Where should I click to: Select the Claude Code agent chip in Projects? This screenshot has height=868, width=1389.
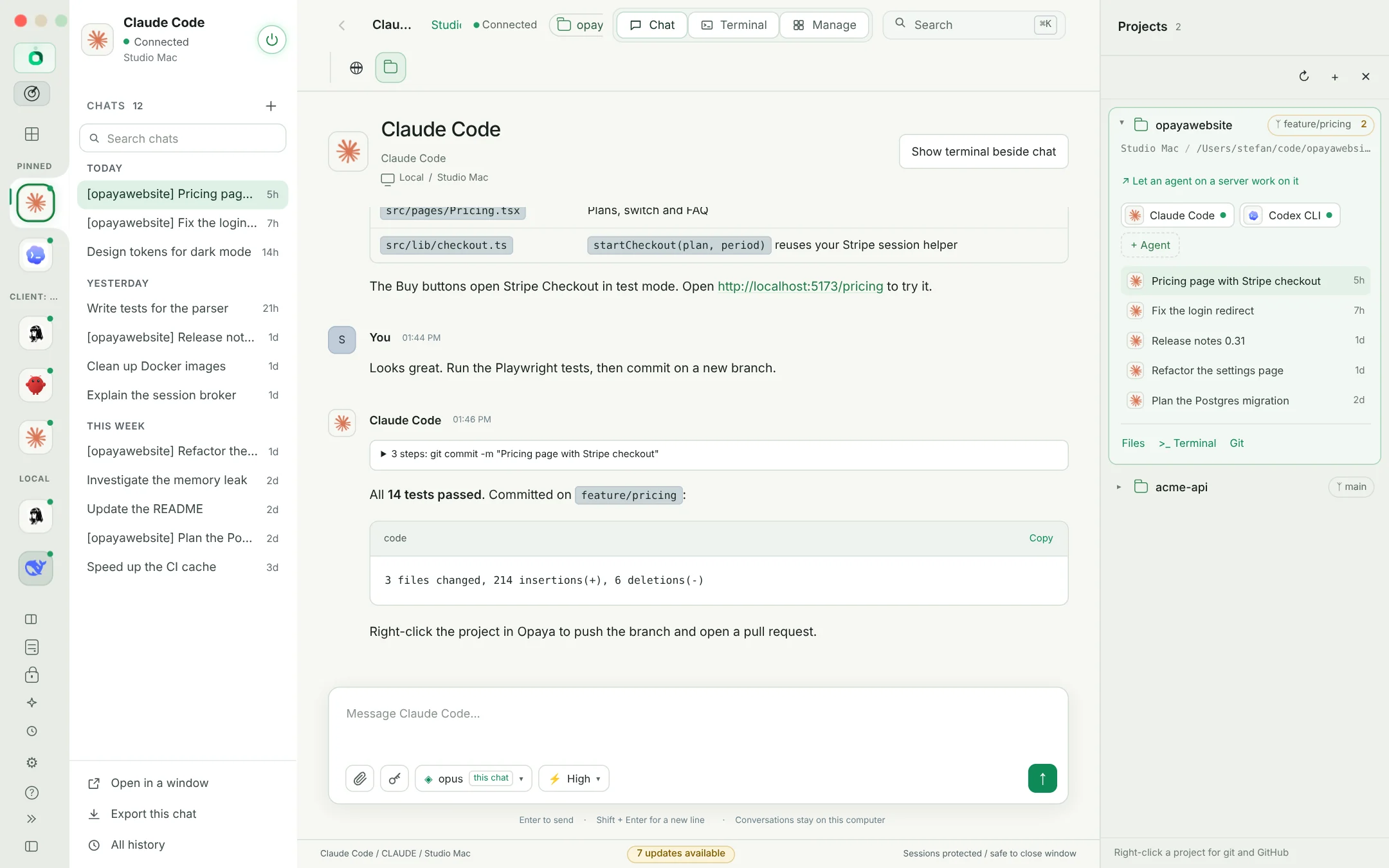[x=1177, y=215]
